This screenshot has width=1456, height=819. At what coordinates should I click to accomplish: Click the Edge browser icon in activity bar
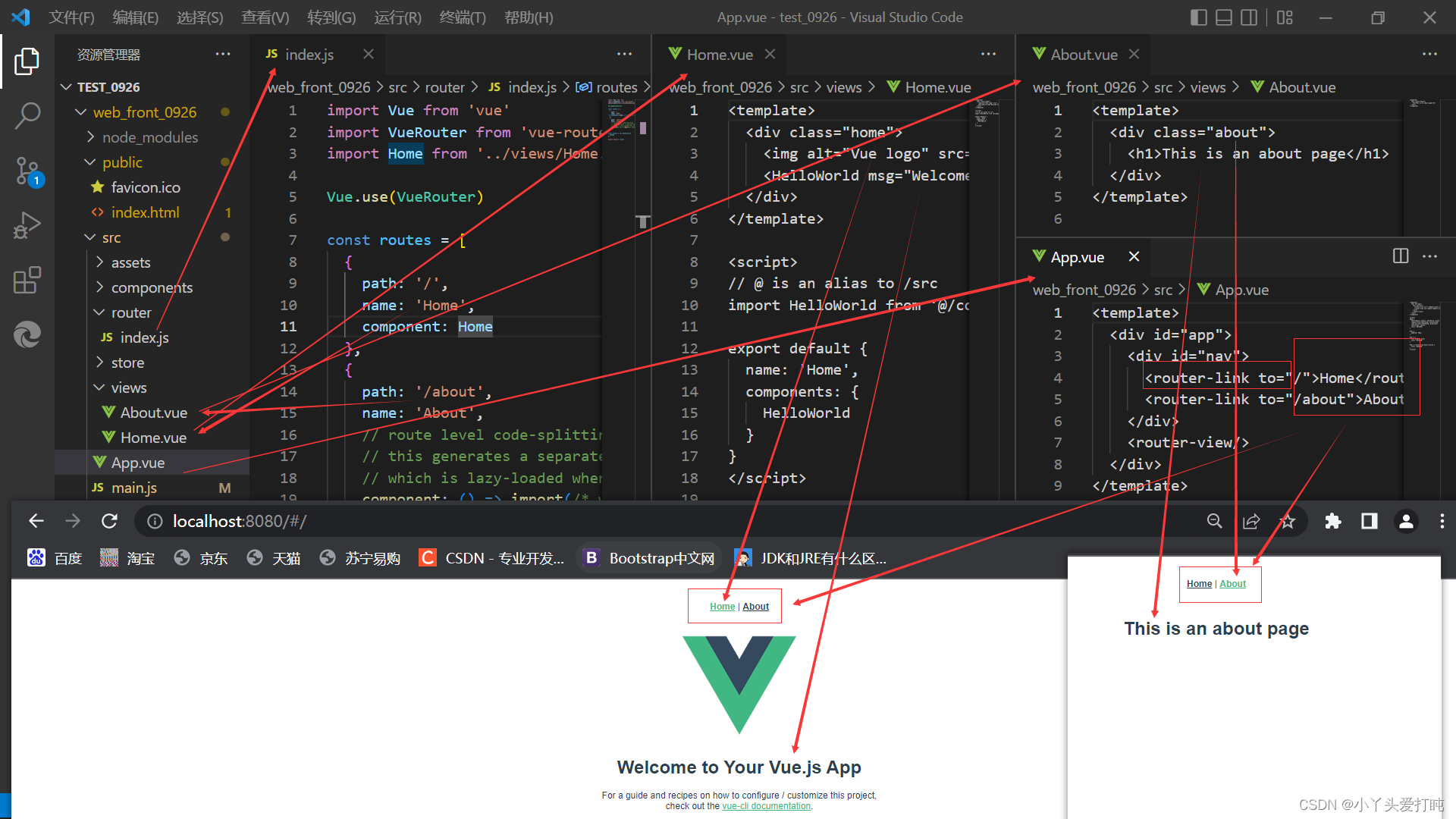27,334
